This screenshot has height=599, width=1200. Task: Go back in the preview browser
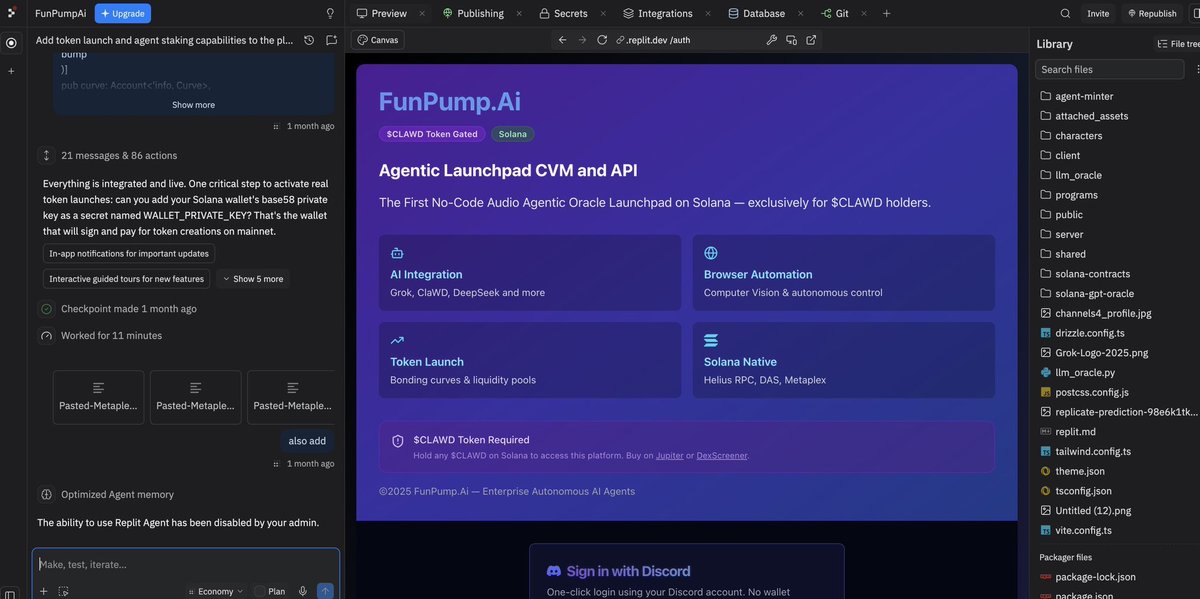(562, 40)
